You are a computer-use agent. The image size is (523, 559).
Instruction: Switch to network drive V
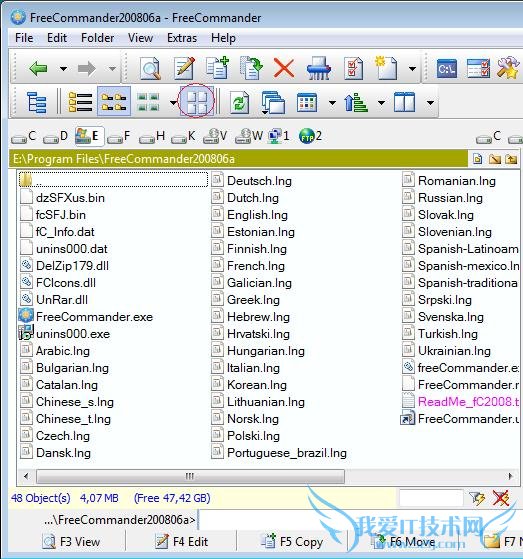point(215,136)
